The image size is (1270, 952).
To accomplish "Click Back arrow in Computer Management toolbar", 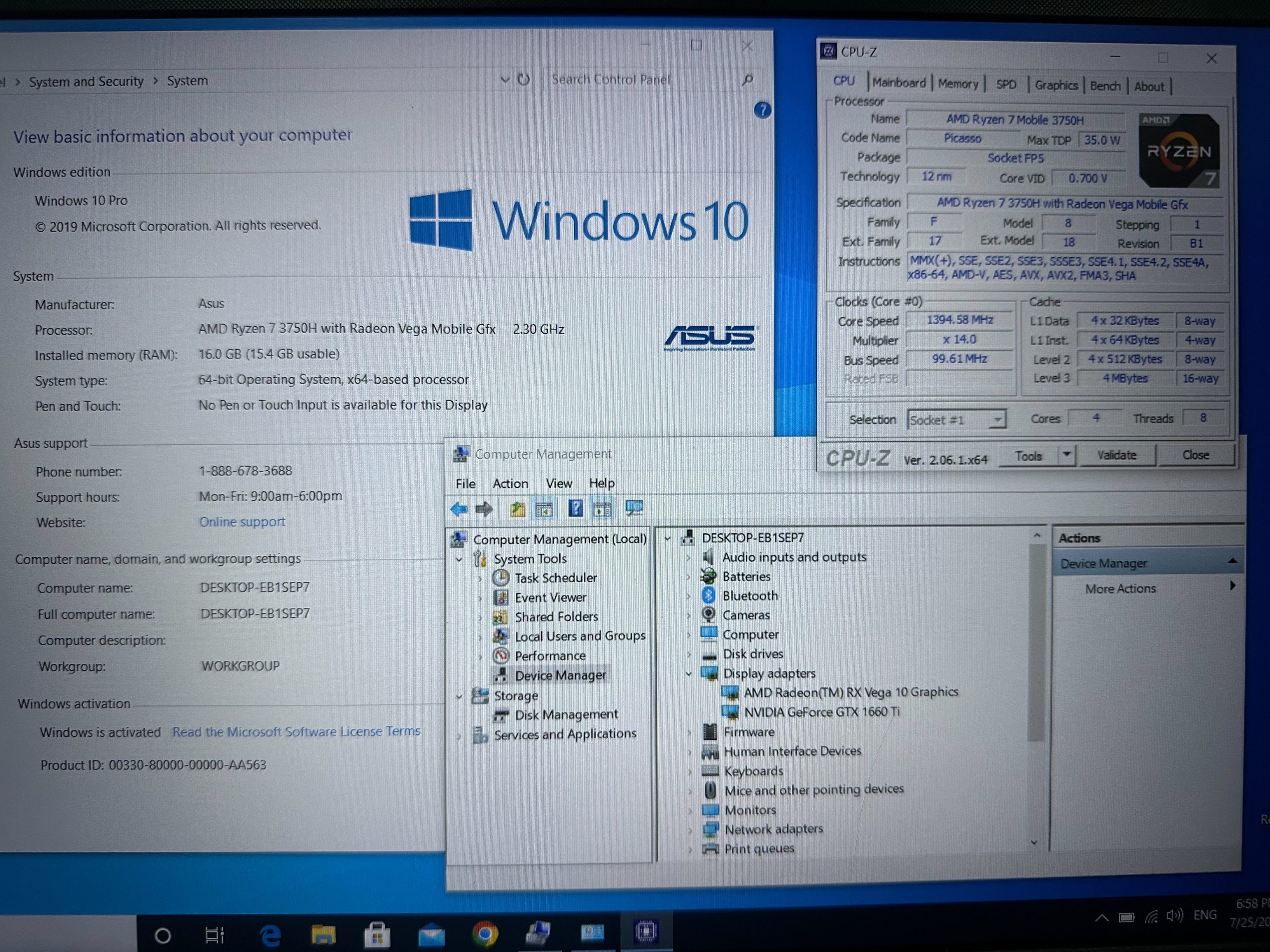I will (x=459, y=509).
